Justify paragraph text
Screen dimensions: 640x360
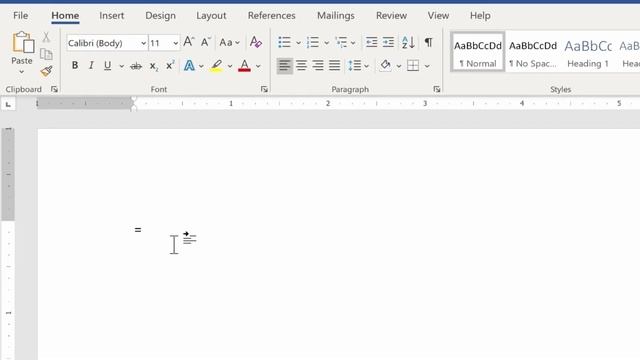click(335, 65)
